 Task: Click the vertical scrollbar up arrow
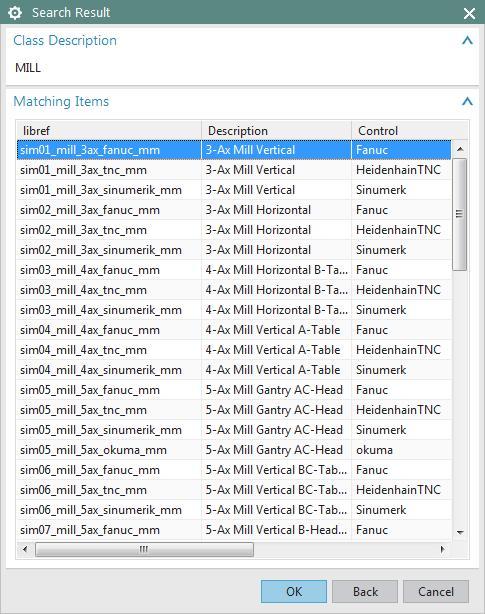[460, 149]
